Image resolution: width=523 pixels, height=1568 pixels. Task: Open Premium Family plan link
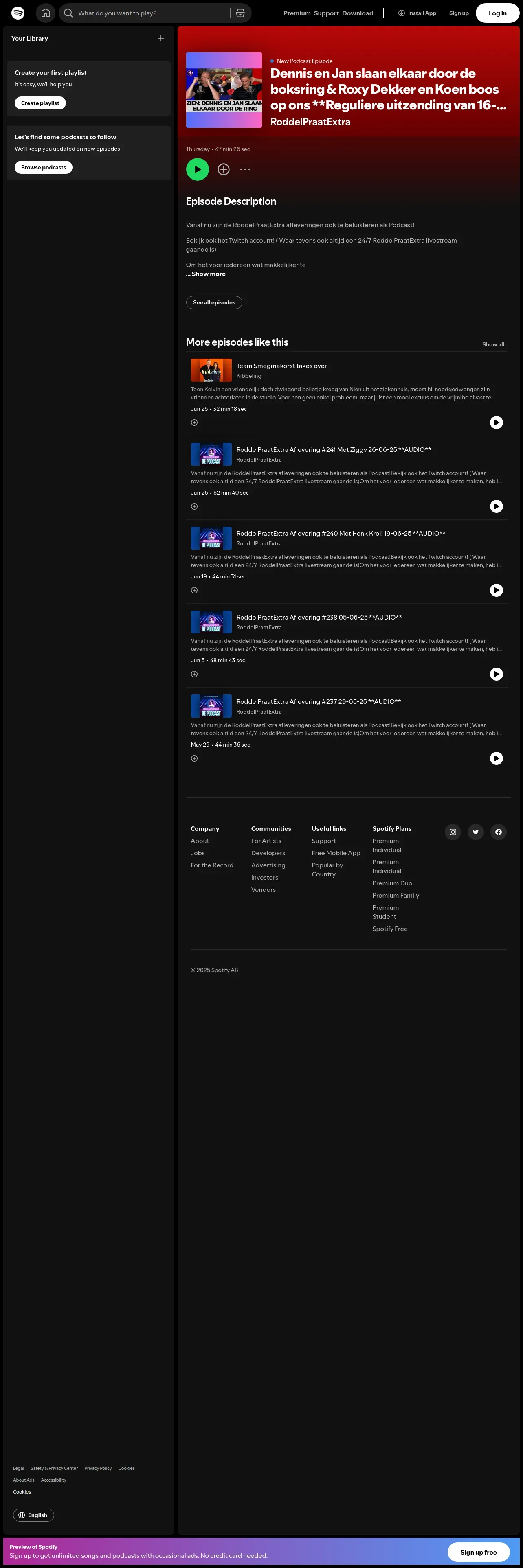point(396,896)
